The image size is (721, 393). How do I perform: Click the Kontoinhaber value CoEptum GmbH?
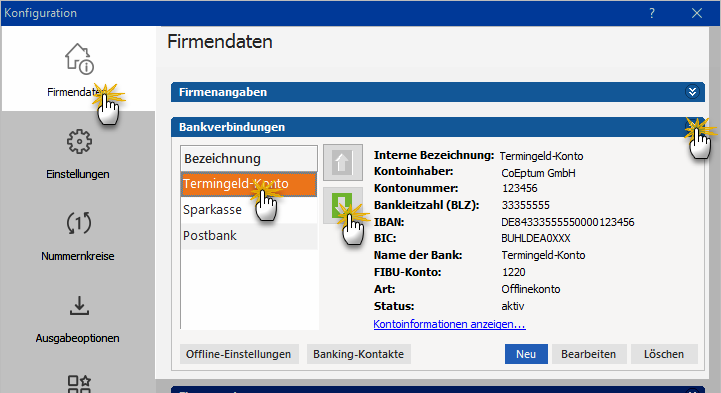(538, 173)
